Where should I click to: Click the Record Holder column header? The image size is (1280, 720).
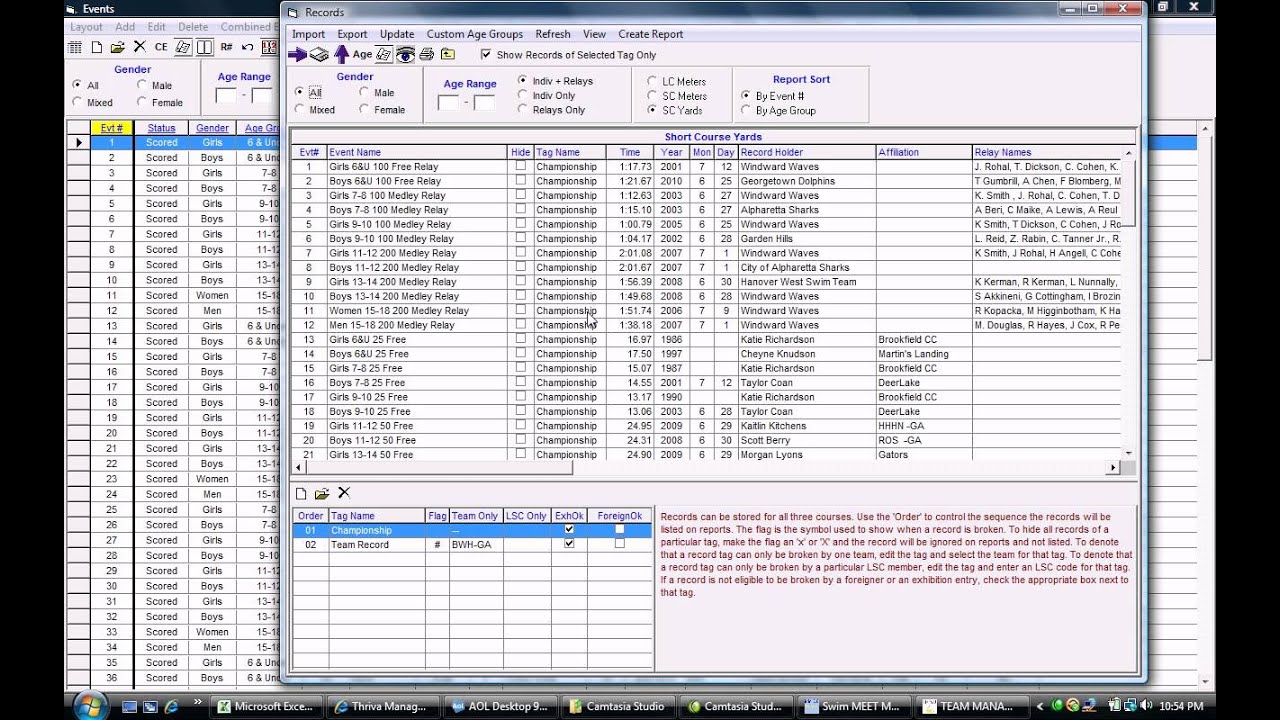coord(806,152)
